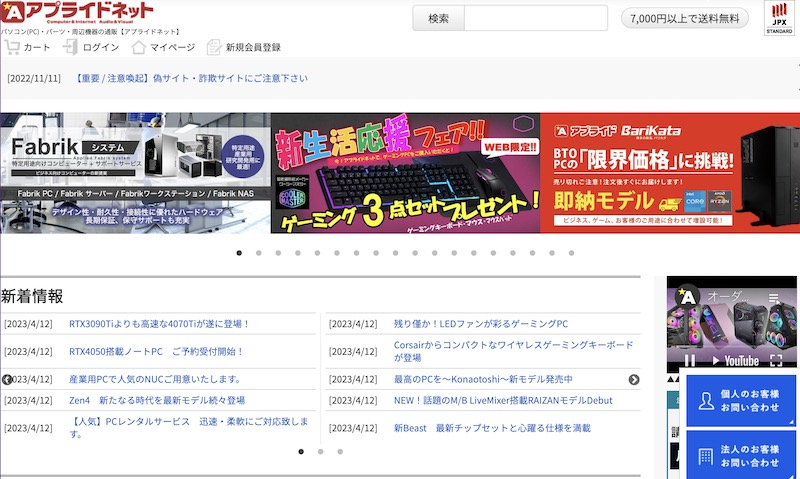Click the login (ログイン) link

91,47
